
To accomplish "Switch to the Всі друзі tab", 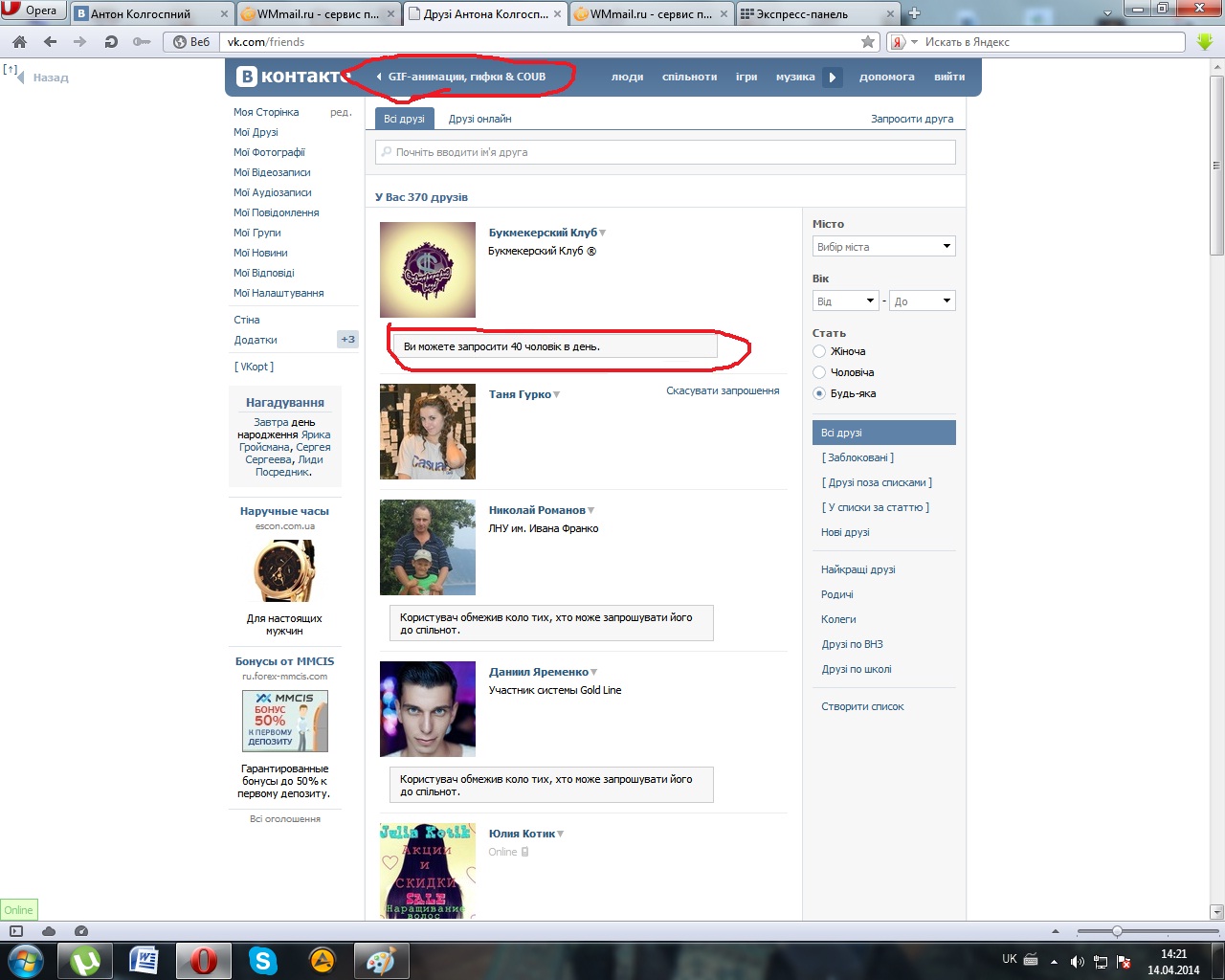I will click(x=404, y=119).
